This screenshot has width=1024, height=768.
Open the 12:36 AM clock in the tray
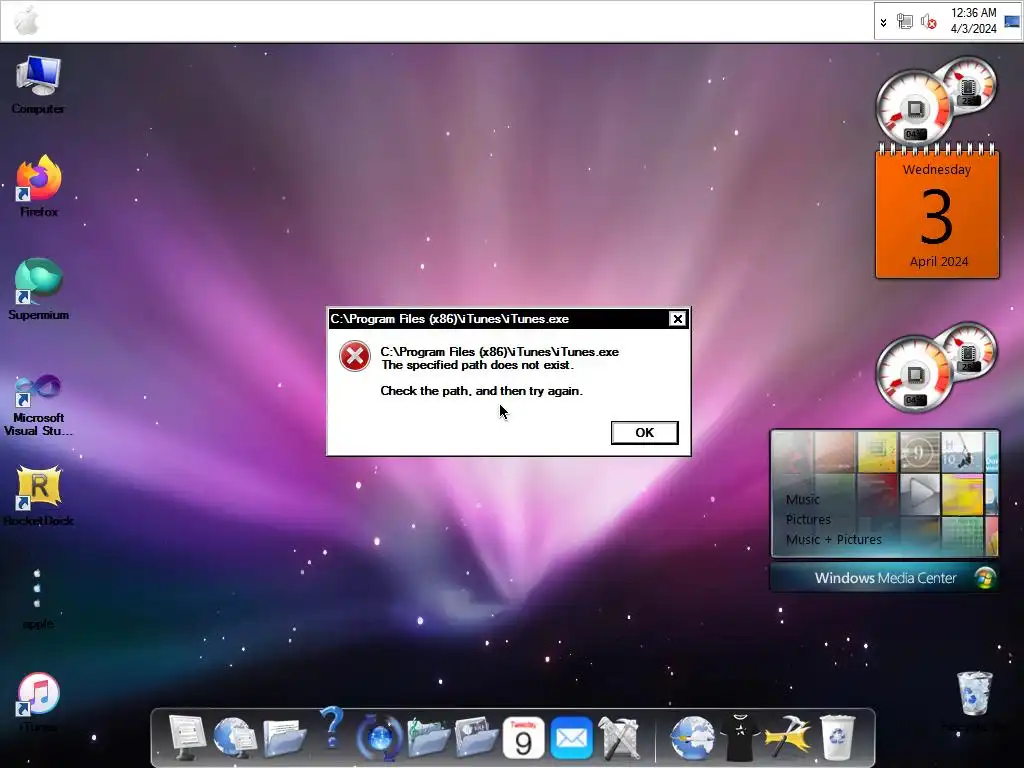point(973,21)
